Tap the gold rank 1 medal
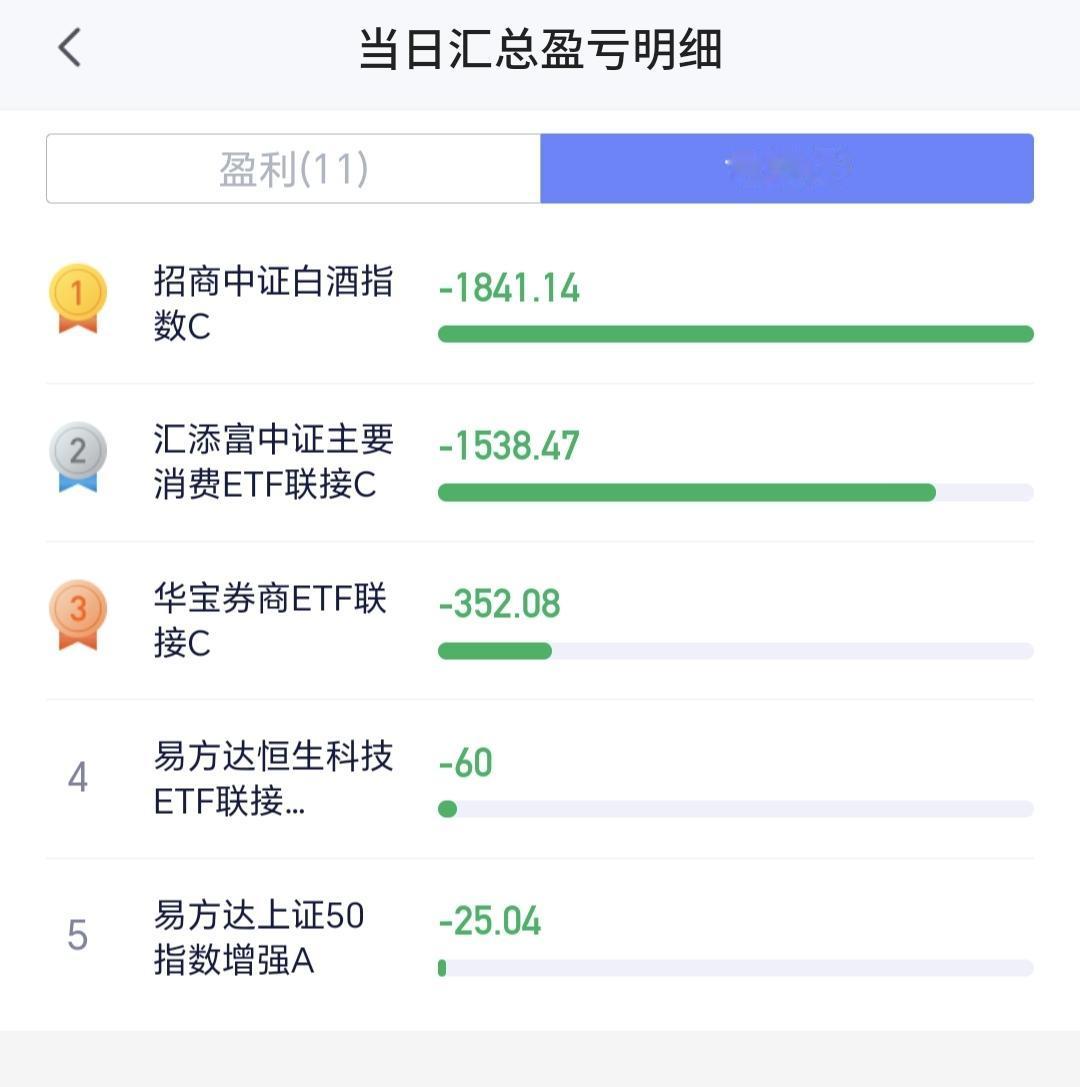The height and width of the screenshot is (1087, 1080). [78, 299]
